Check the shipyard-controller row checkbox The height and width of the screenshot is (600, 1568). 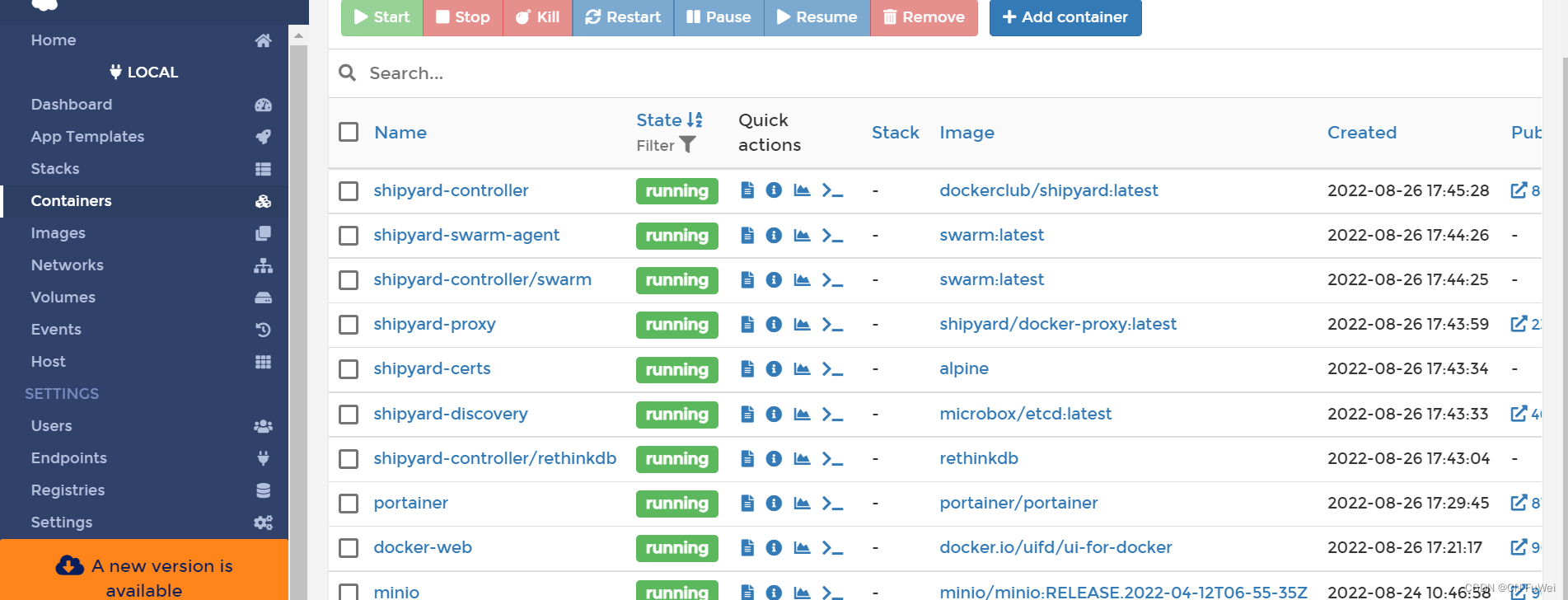coord(349,191)
